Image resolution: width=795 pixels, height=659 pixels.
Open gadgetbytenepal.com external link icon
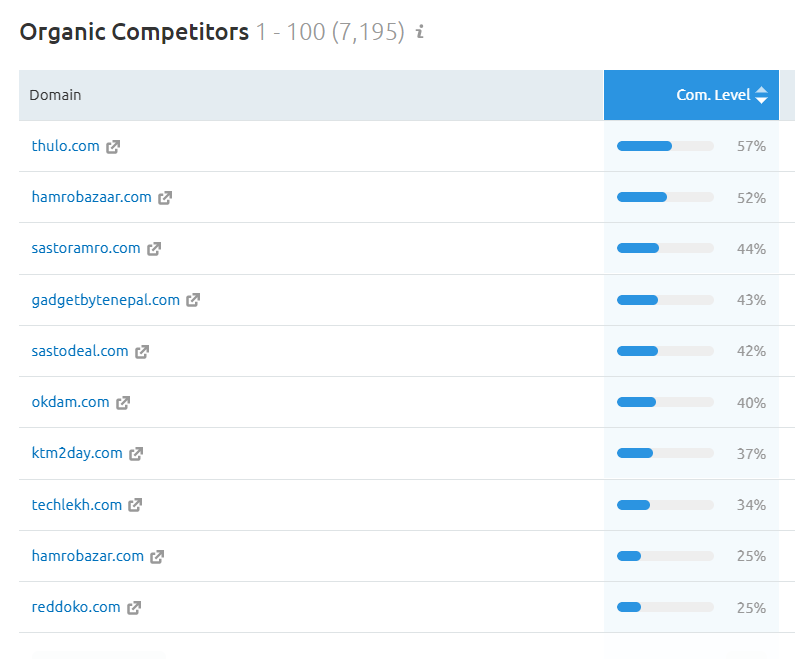pos(193,300)
